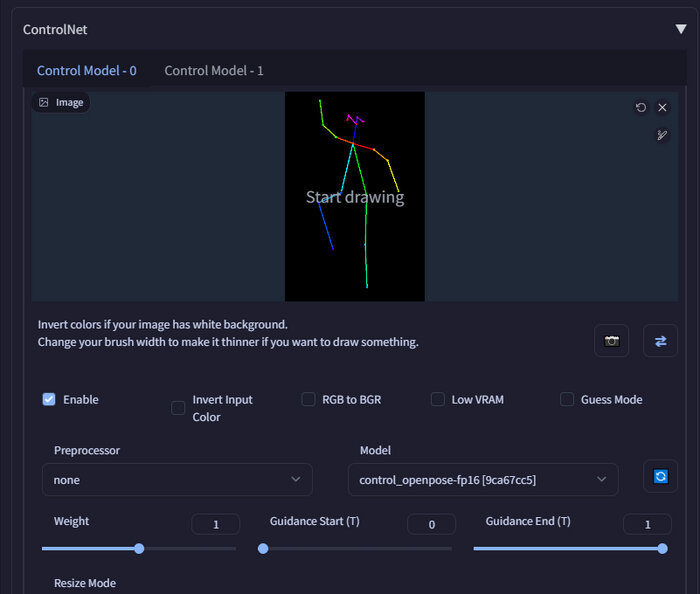The image size is (700, 594).
Task: Enable the Guess Mode checkbox
Action: pos(567,399)
